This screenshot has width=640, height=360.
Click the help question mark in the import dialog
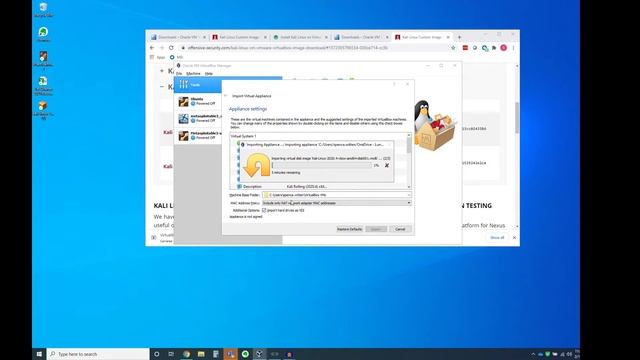point(394,84)
